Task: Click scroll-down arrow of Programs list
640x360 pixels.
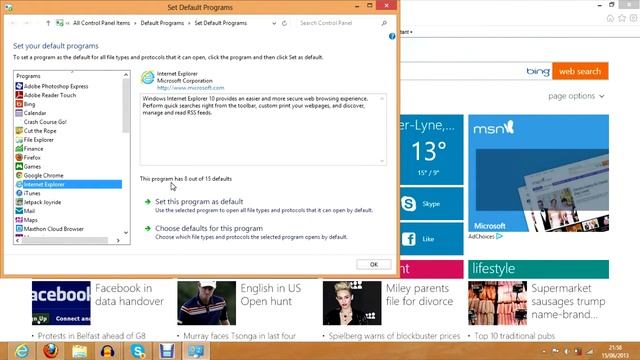Action: (126, 233)
